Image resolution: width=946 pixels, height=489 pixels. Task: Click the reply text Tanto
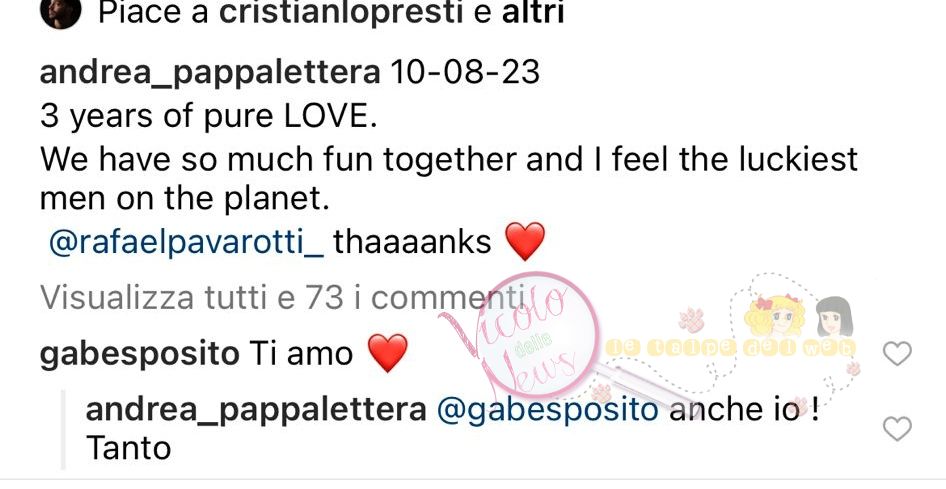pos(129,449)
